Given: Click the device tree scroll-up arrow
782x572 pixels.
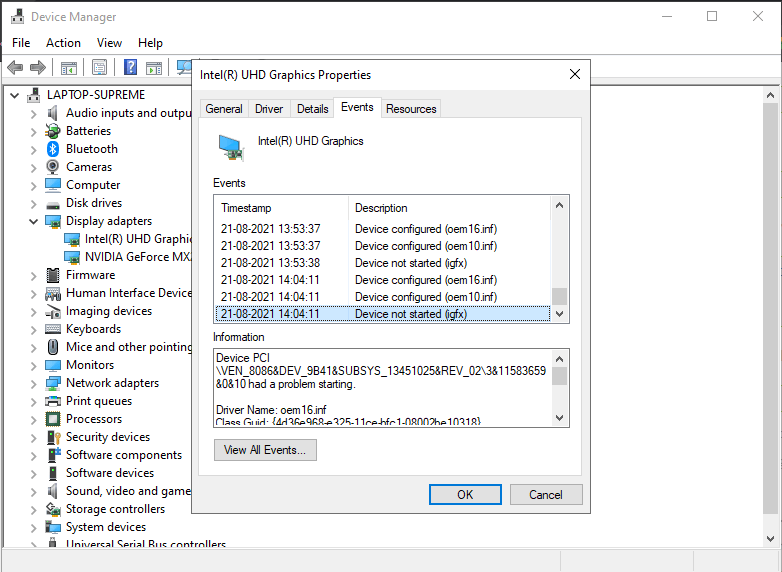Looking at the screenshot, I should coord(770,95).
